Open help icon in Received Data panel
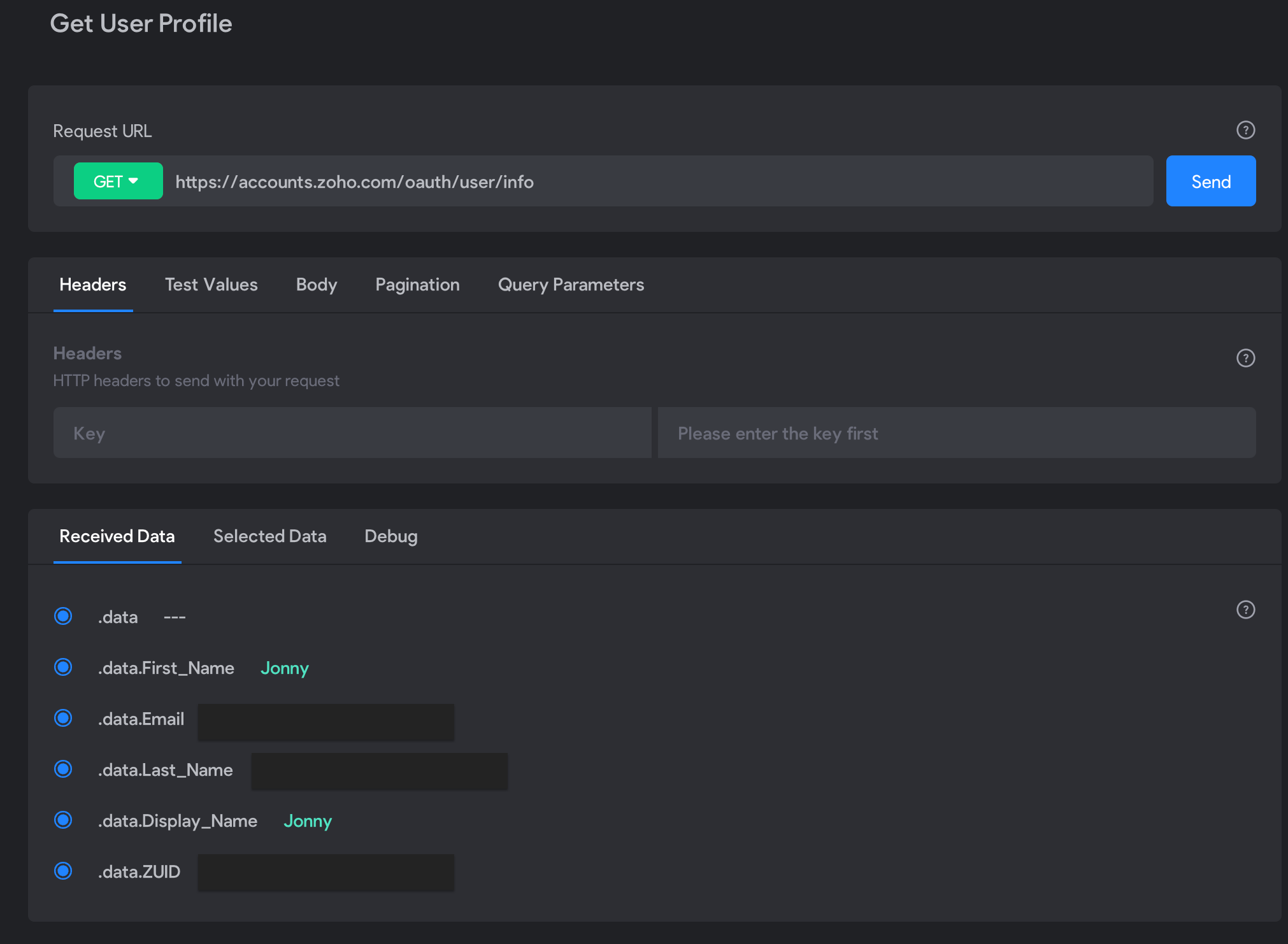The image size is (1288, 944). 1245,610
